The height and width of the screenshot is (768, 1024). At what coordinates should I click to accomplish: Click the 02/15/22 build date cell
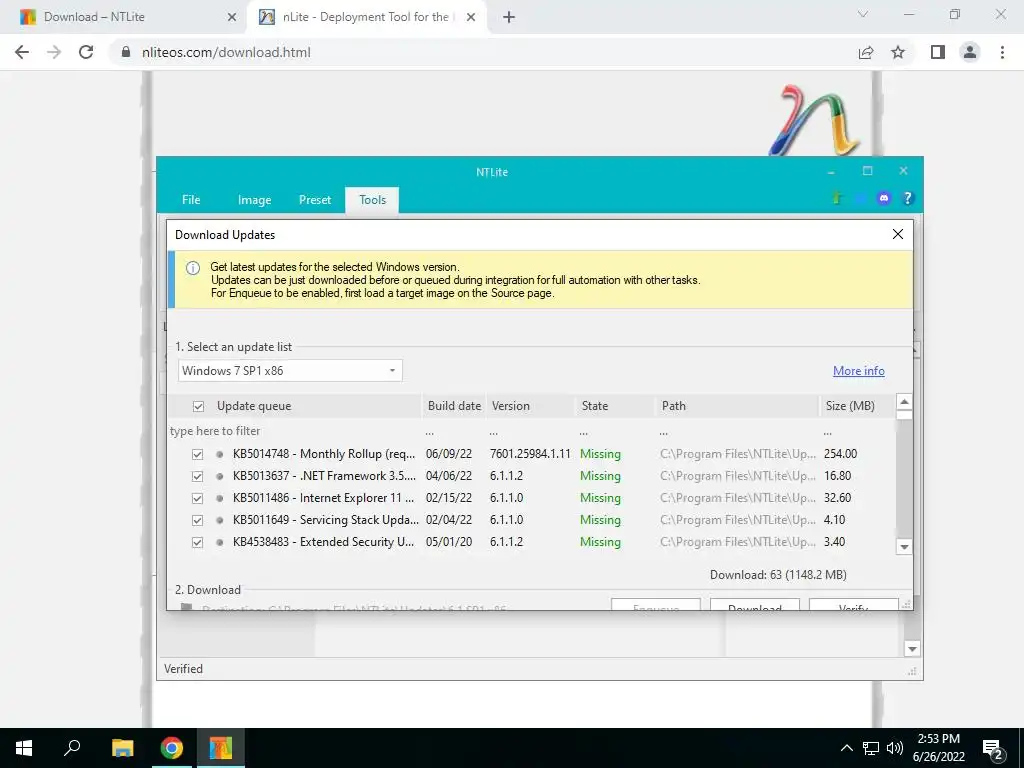(x=449, y=498)
